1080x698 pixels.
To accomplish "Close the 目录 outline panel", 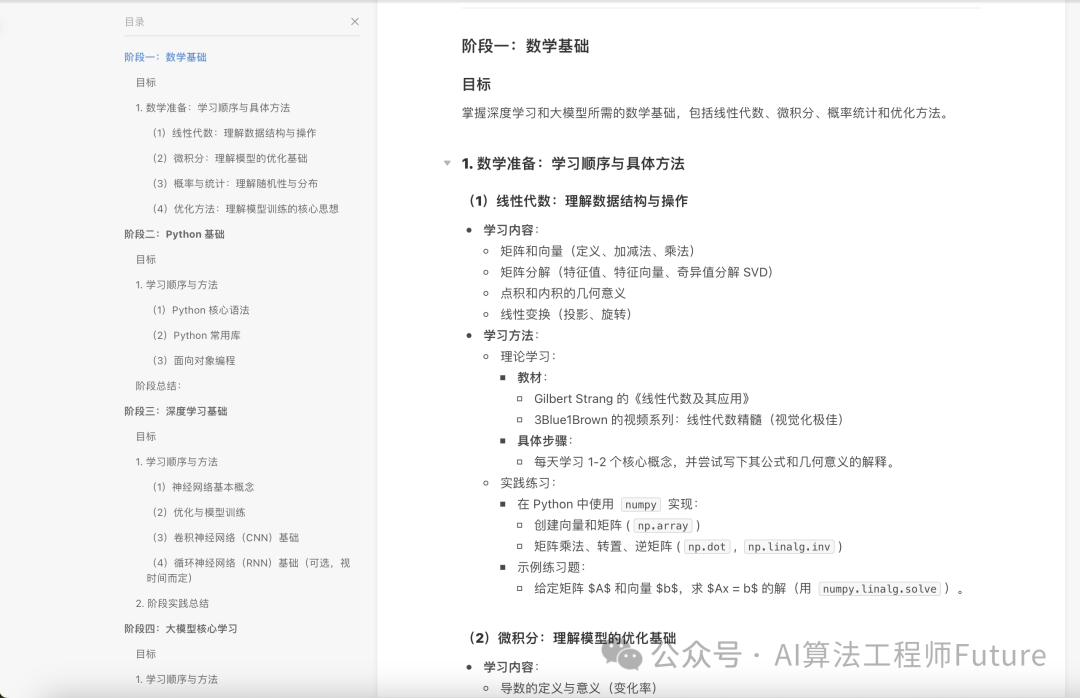I will pos(355,21).
